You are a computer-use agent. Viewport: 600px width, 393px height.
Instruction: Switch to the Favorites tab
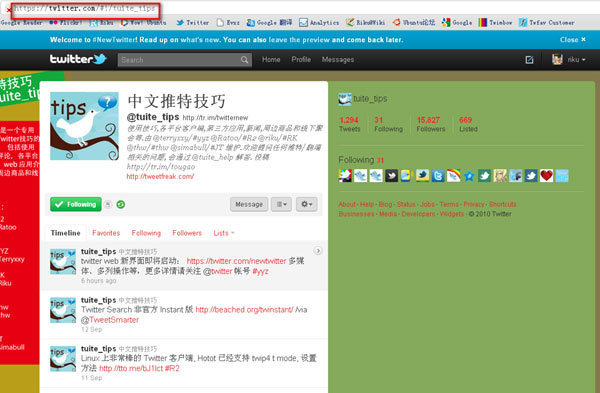click(106, 233)
